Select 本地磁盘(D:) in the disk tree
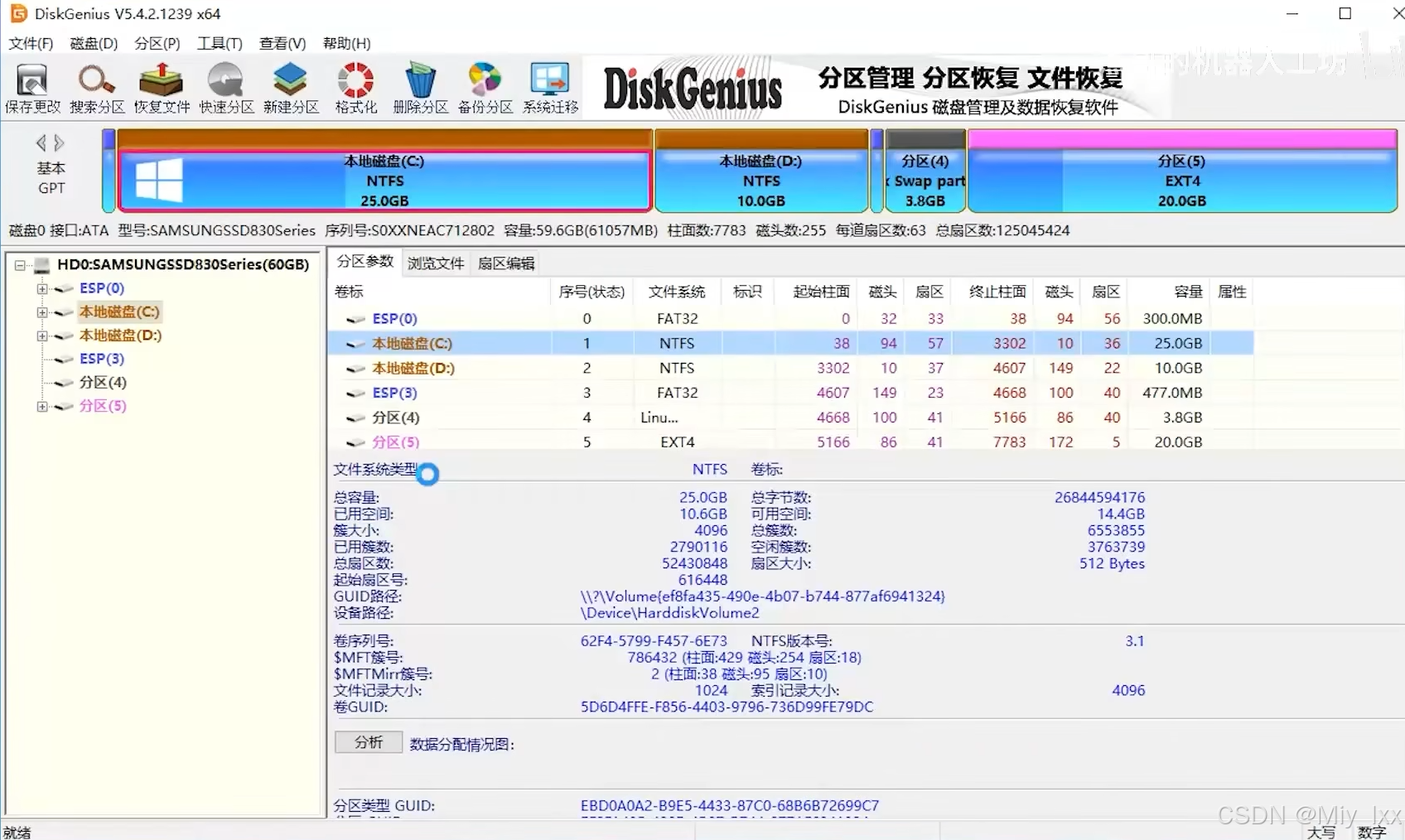This screenshot has width=1405, height=840. click(x=120, y=336)
